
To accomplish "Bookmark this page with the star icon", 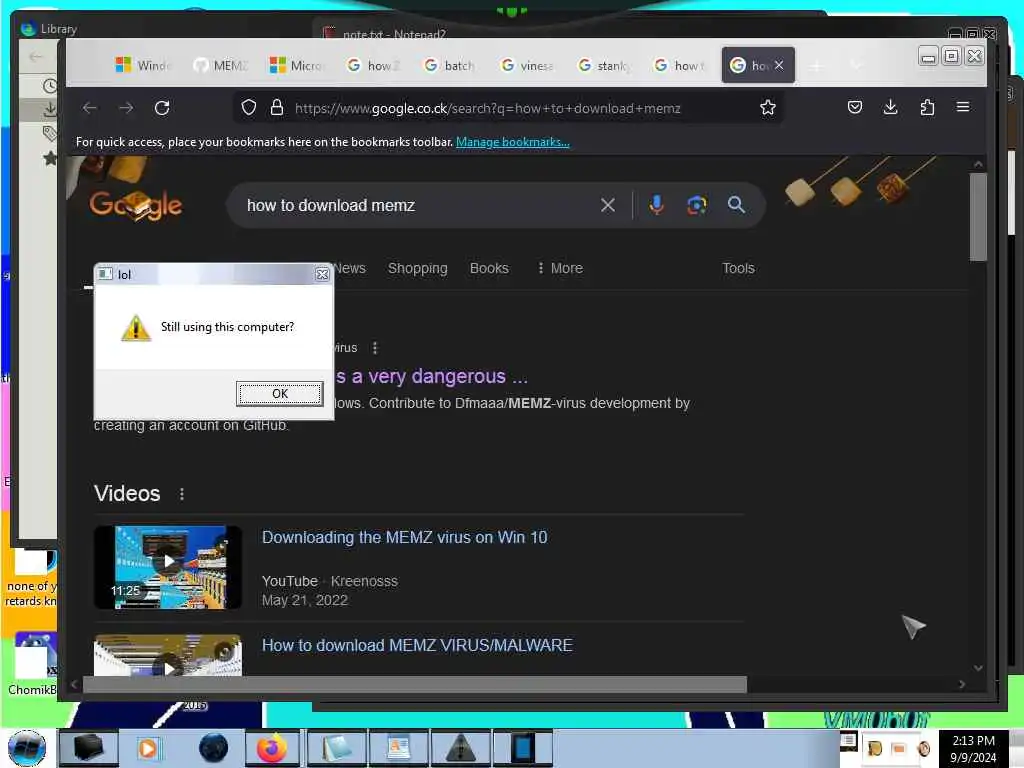I will tap(768, 107).
